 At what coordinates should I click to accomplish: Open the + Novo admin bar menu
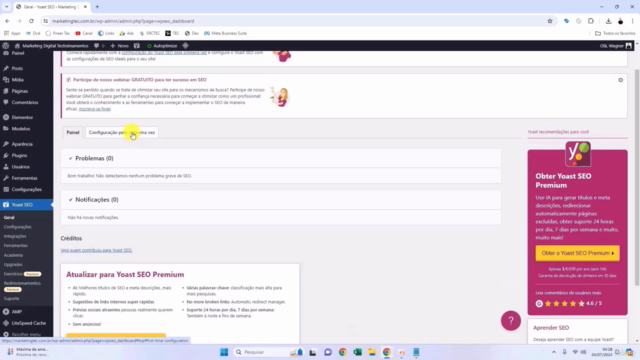pyautogui.click(x=120, y=46)
